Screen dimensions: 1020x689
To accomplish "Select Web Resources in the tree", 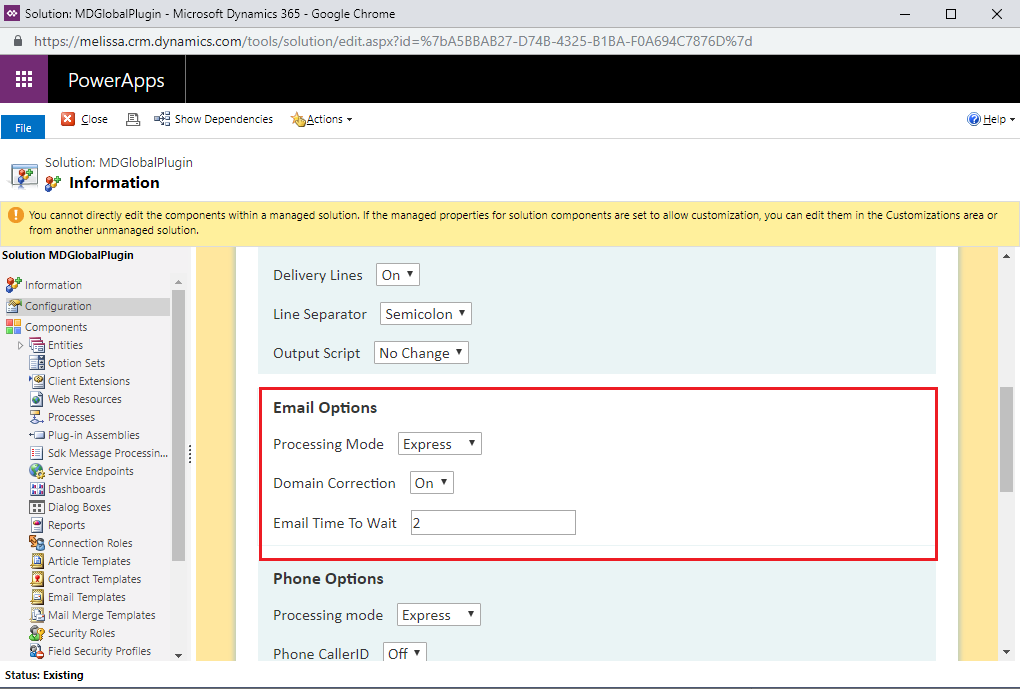I will click(x=85, y=399).
